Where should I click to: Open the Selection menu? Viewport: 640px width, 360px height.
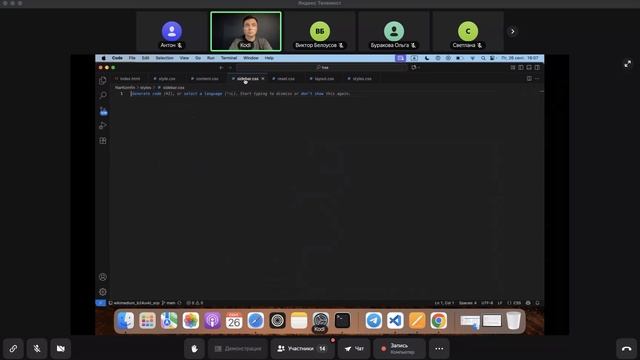(164, 58)
